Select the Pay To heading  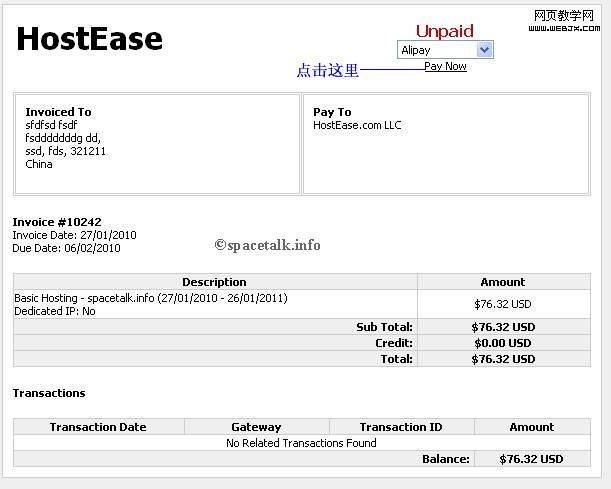click(x=332, y=112)
